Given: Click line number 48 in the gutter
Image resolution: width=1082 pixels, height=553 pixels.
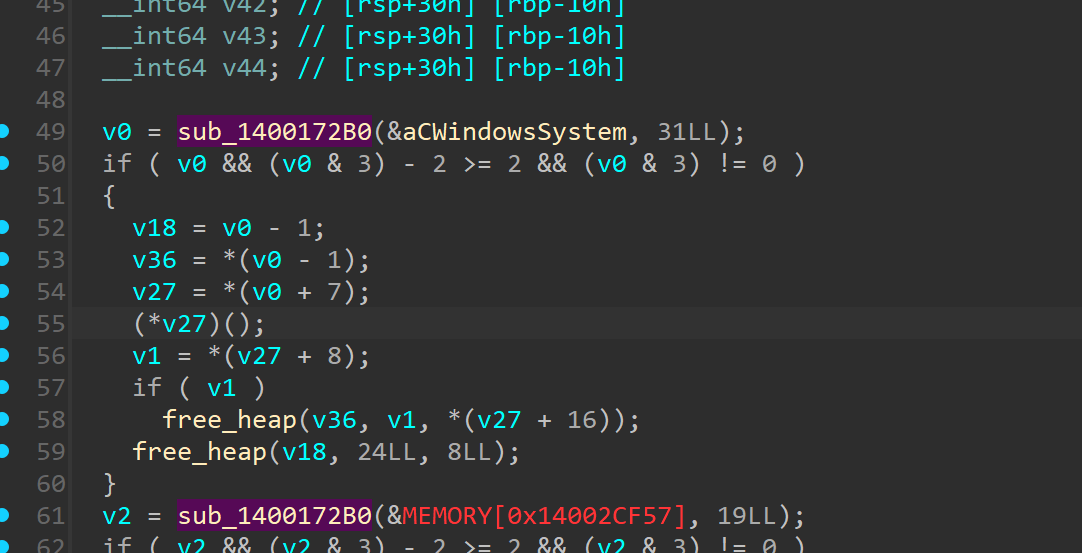Looking at the screenshot, I should click(x=50, y=100).
